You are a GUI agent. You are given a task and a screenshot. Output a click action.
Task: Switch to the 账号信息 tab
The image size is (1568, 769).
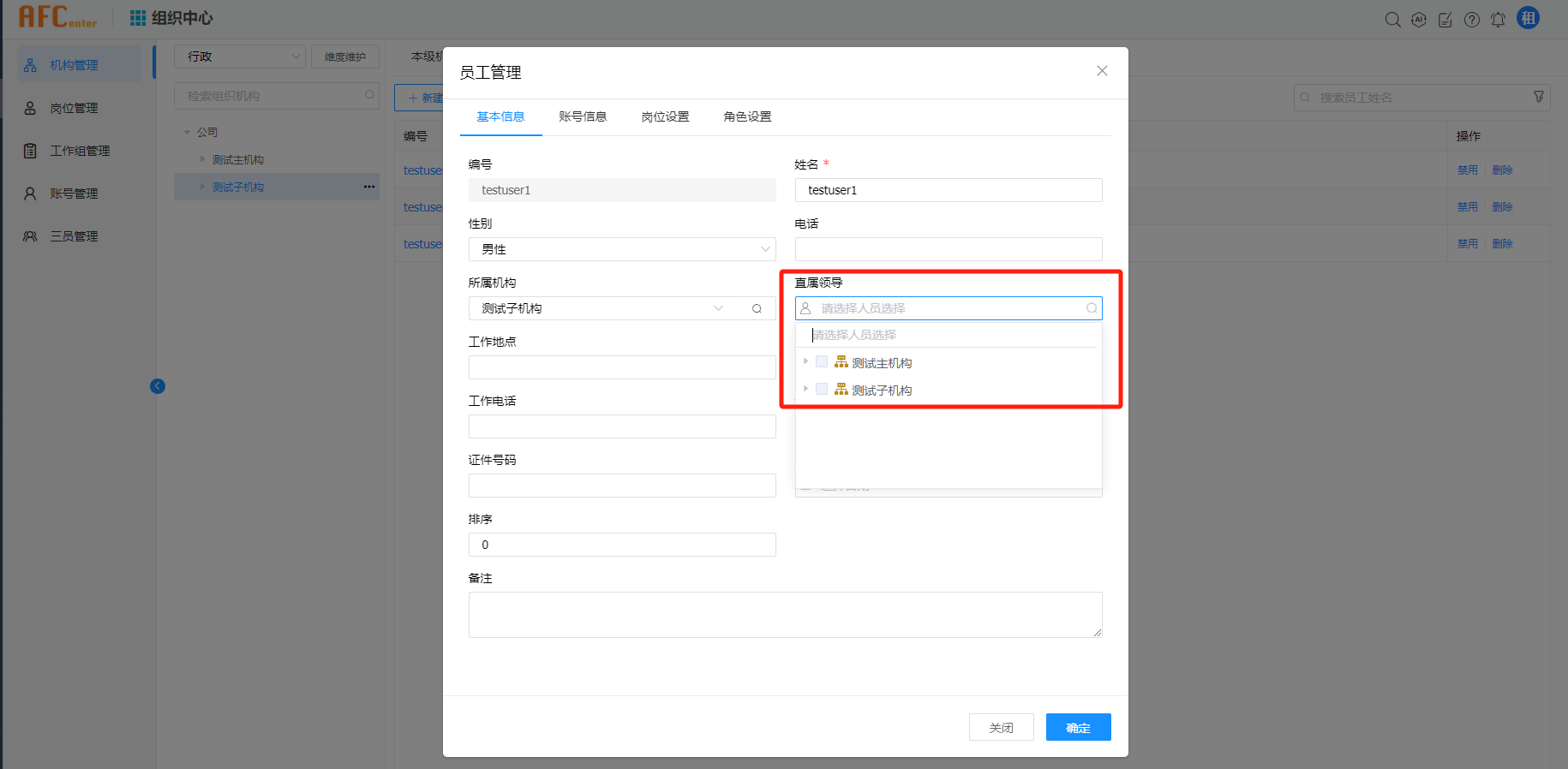coord(583,116)
